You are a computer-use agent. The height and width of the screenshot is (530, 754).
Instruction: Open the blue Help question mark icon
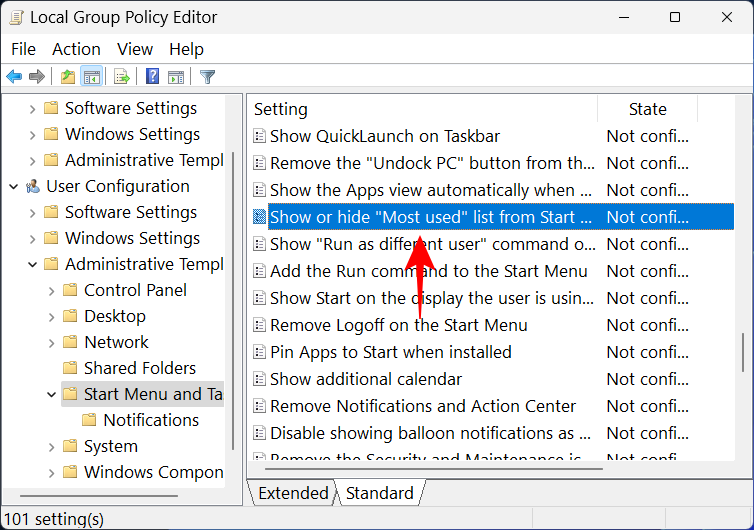152,76
